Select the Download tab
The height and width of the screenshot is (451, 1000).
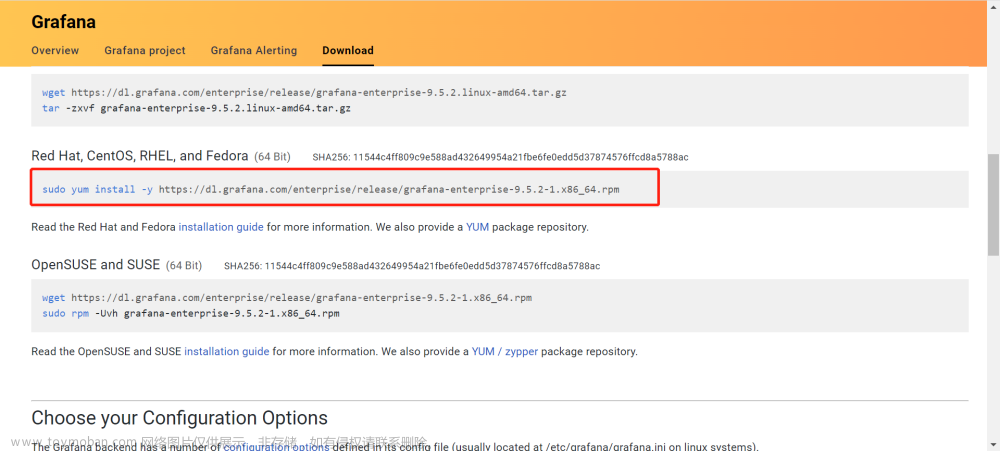(348, 50)
